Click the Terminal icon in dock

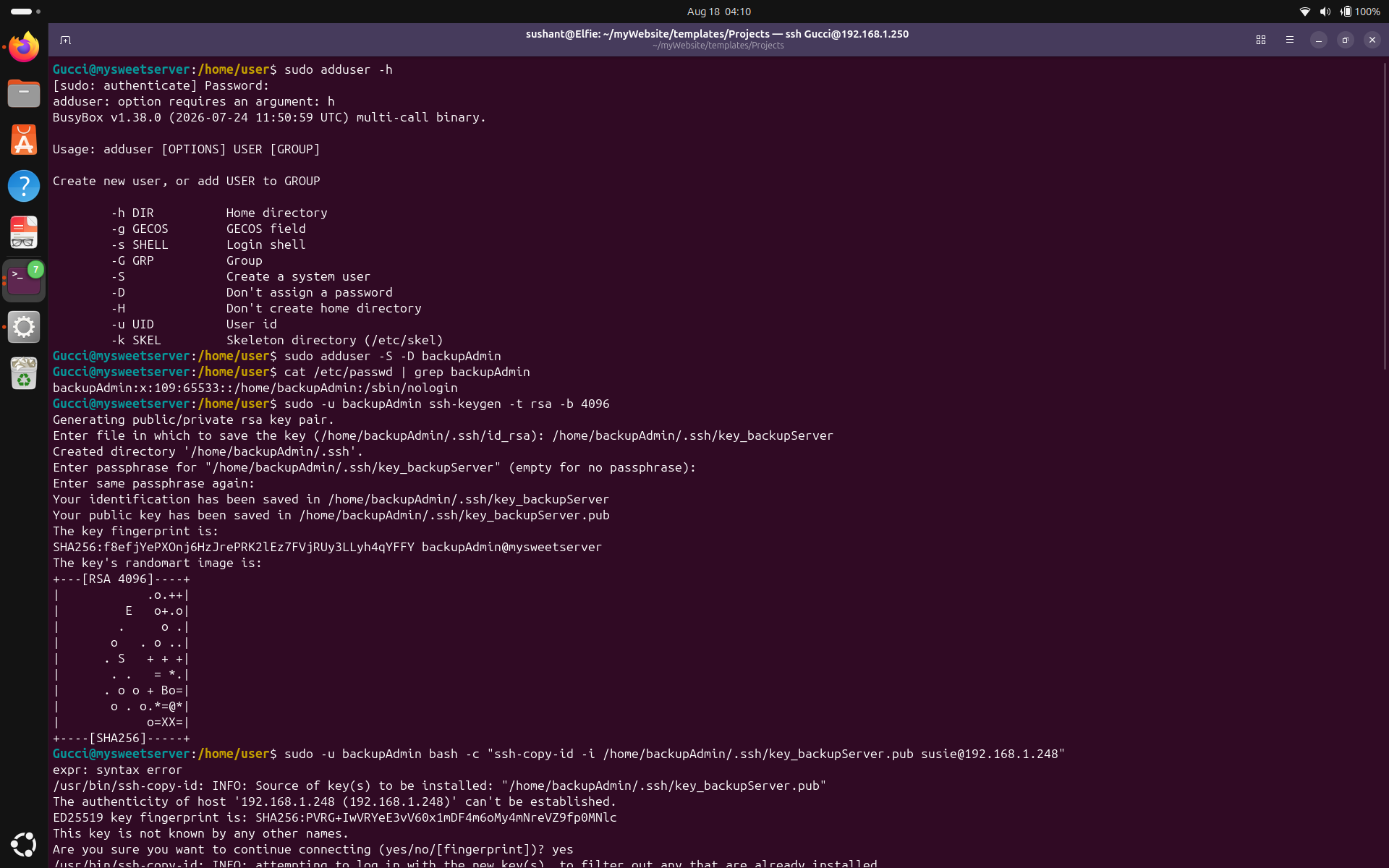pyautogui.click(x=24, y=280)
